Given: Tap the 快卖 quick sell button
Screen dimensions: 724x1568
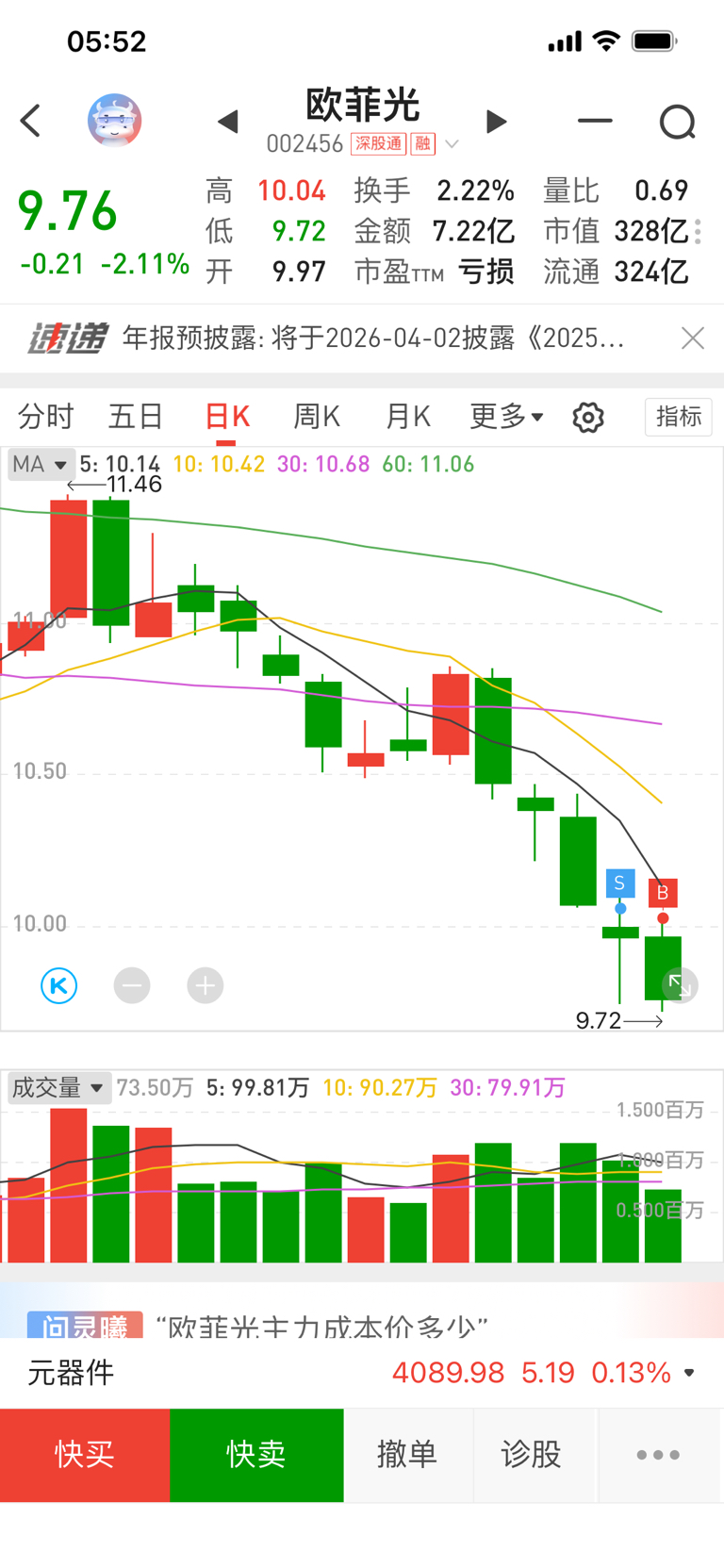Looking at the screenshot, I should tap(256, 1455).
